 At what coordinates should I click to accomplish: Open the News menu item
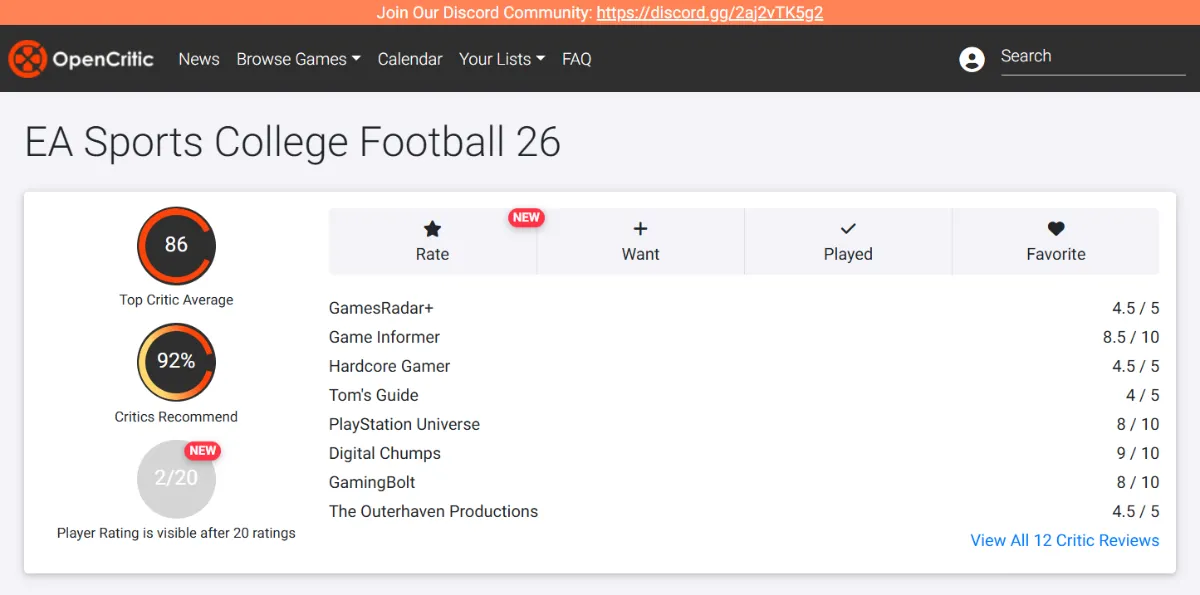198,59
